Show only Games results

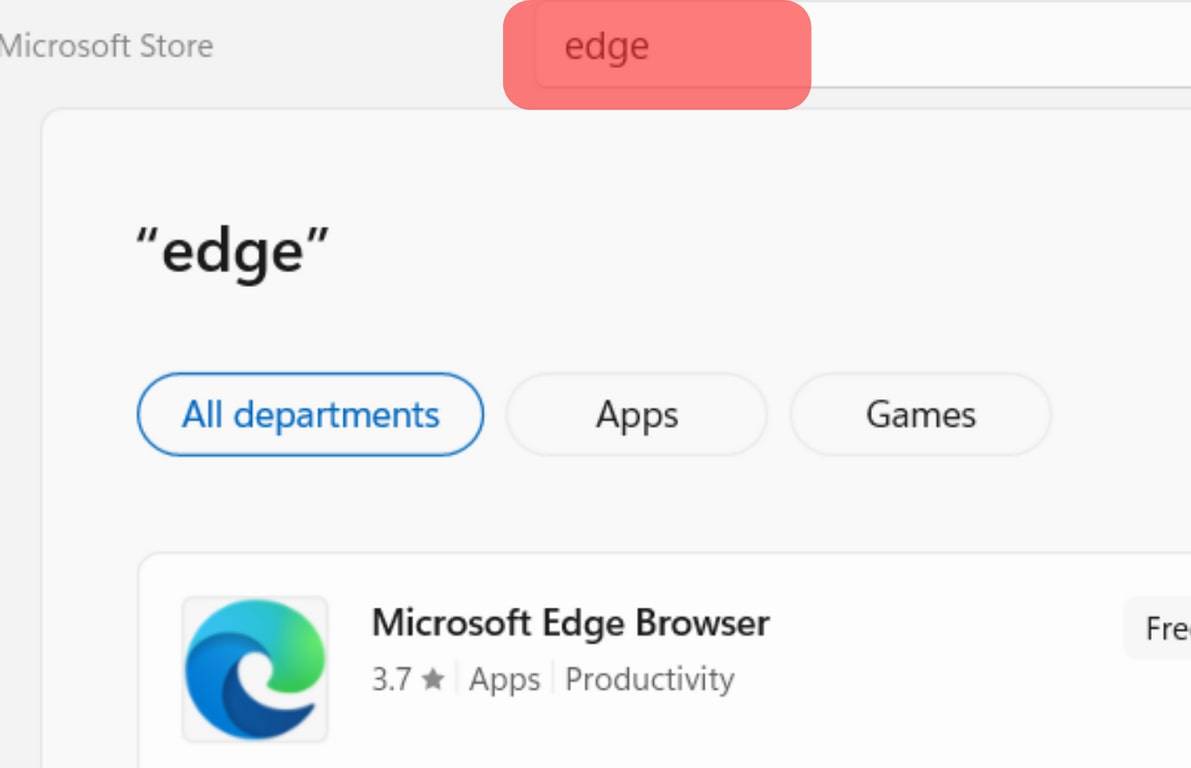(x=921, y=415)
